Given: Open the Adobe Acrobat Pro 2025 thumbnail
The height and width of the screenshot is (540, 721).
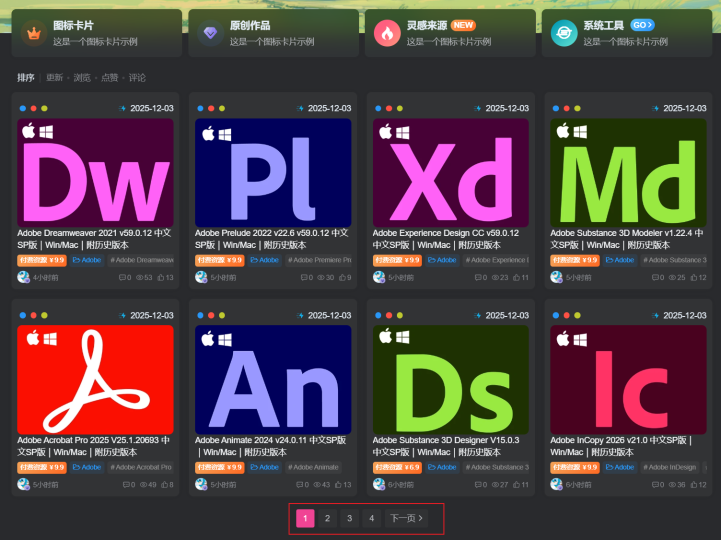Looking at the screenshot, I should (95, 380).
